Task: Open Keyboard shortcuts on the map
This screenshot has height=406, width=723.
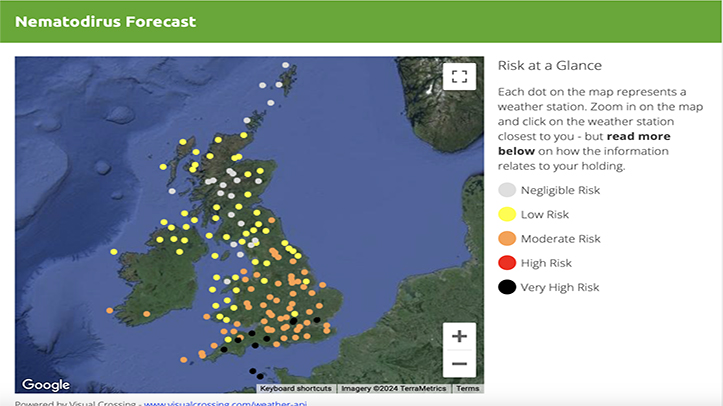Action: coord(295,388)
